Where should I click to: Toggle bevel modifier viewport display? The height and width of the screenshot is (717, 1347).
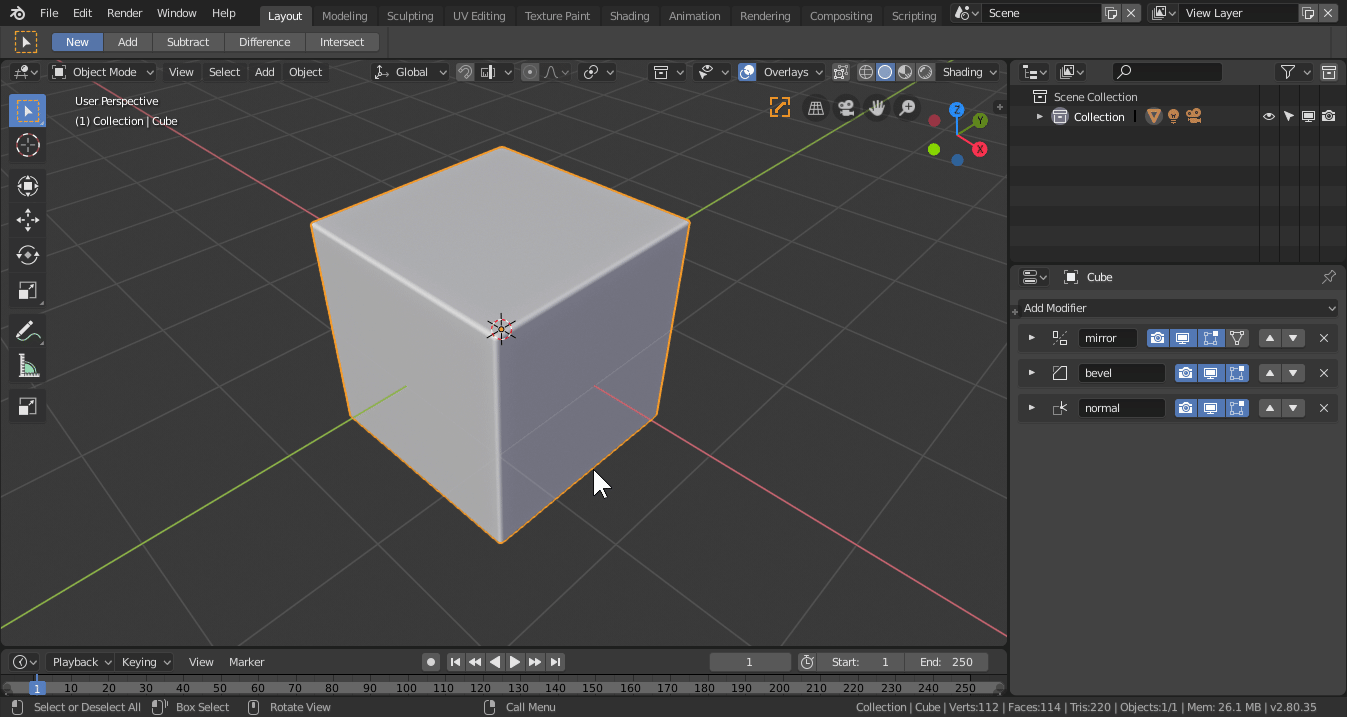coord(1210,373)
